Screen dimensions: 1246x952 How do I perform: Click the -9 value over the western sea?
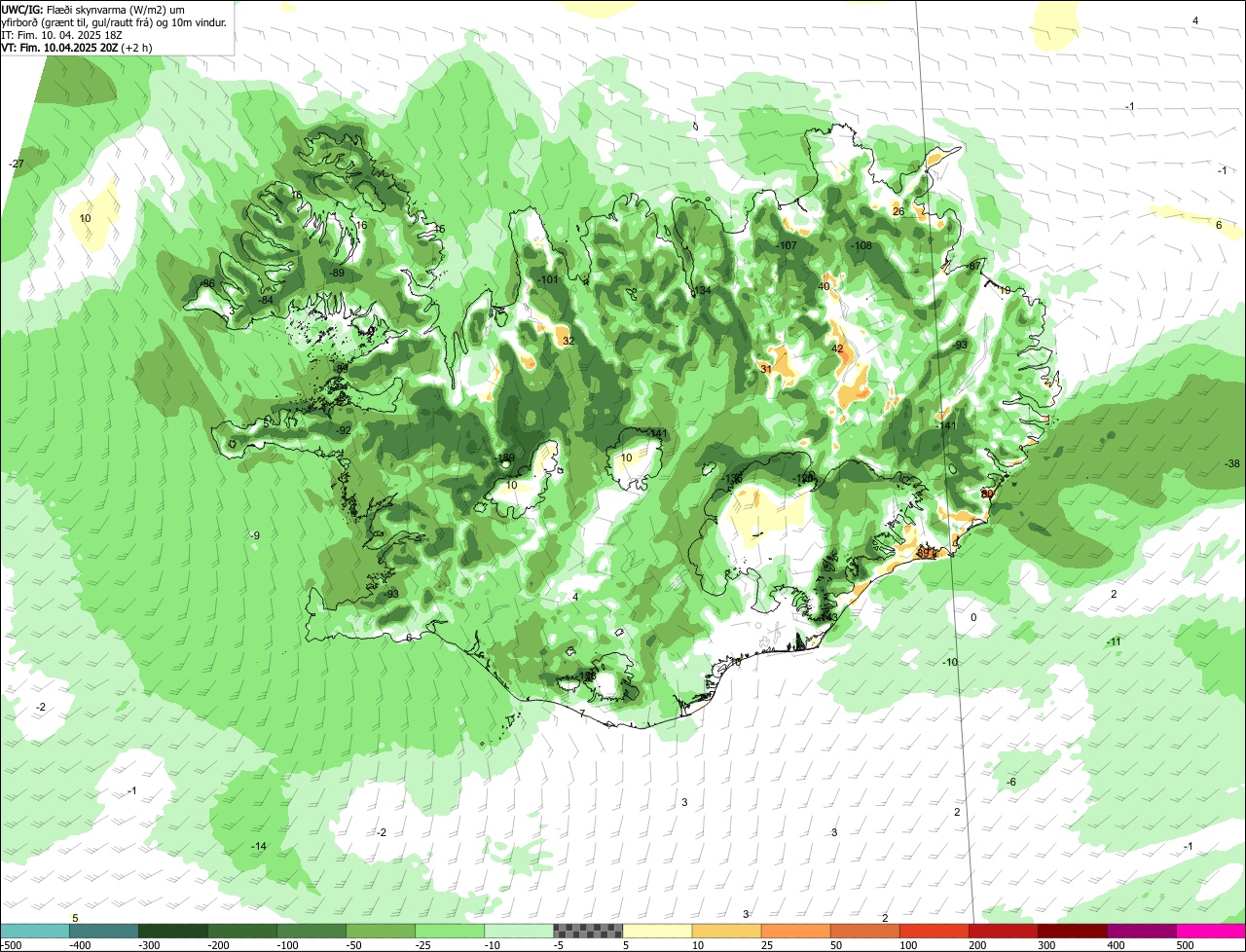coord(255,535)
